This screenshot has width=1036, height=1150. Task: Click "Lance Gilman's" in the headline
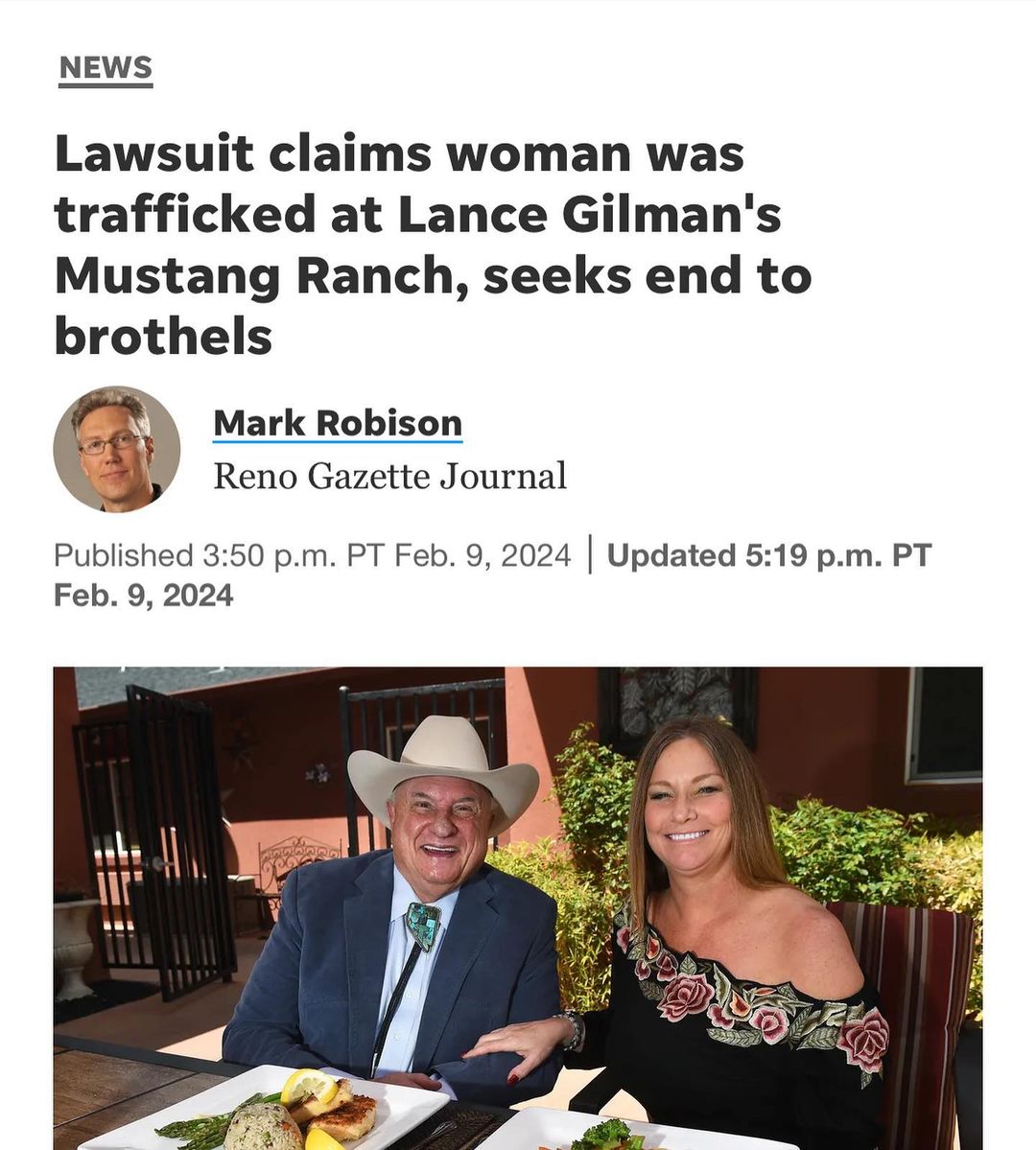[590, 214]
